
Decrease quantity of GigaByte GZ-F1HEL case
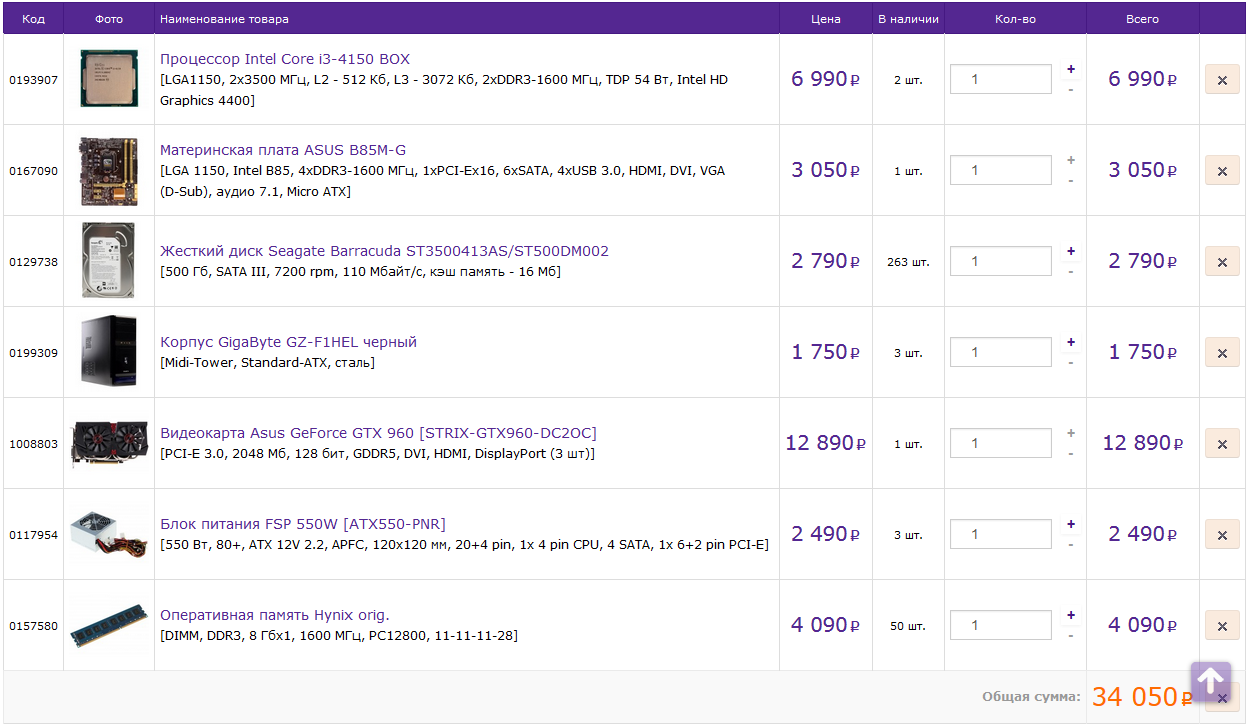(x=1071, y=363)
